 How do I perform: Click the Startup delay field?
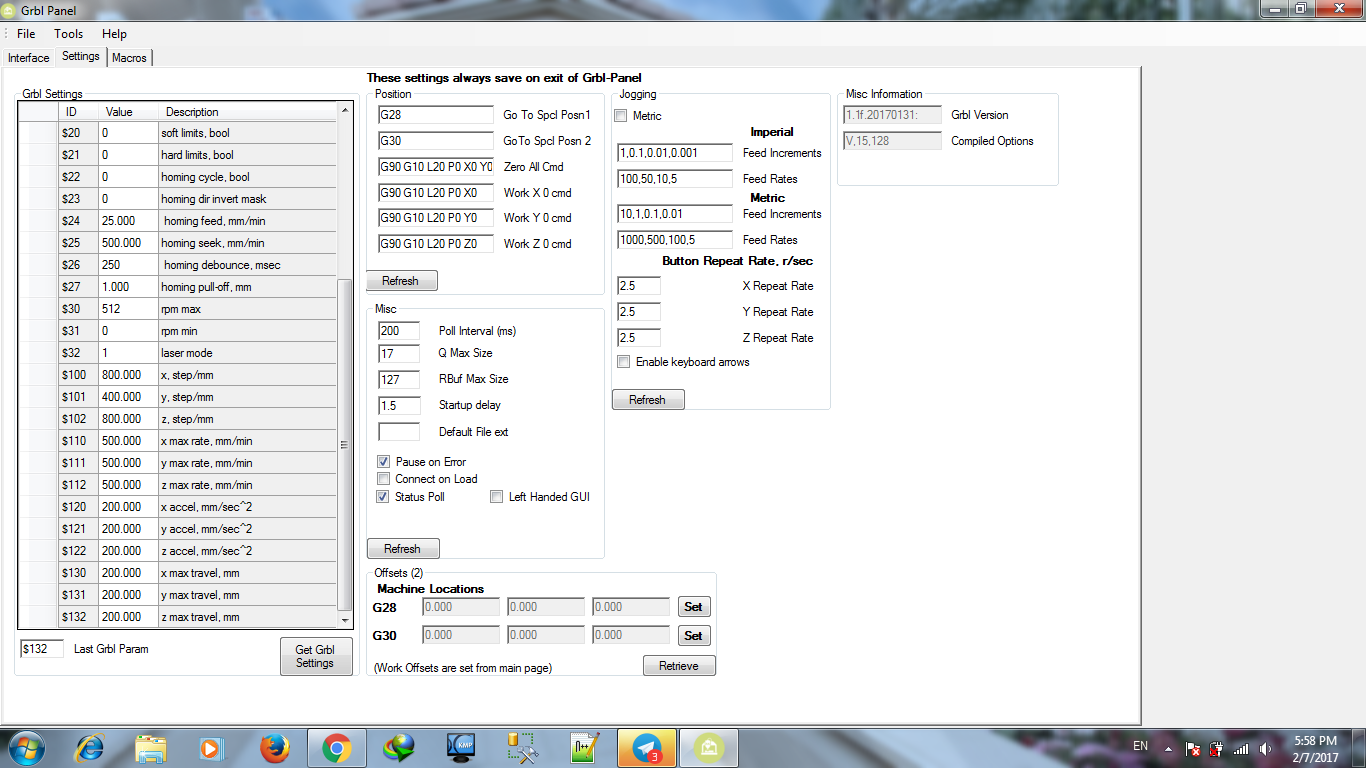click(x=399, y=406)
